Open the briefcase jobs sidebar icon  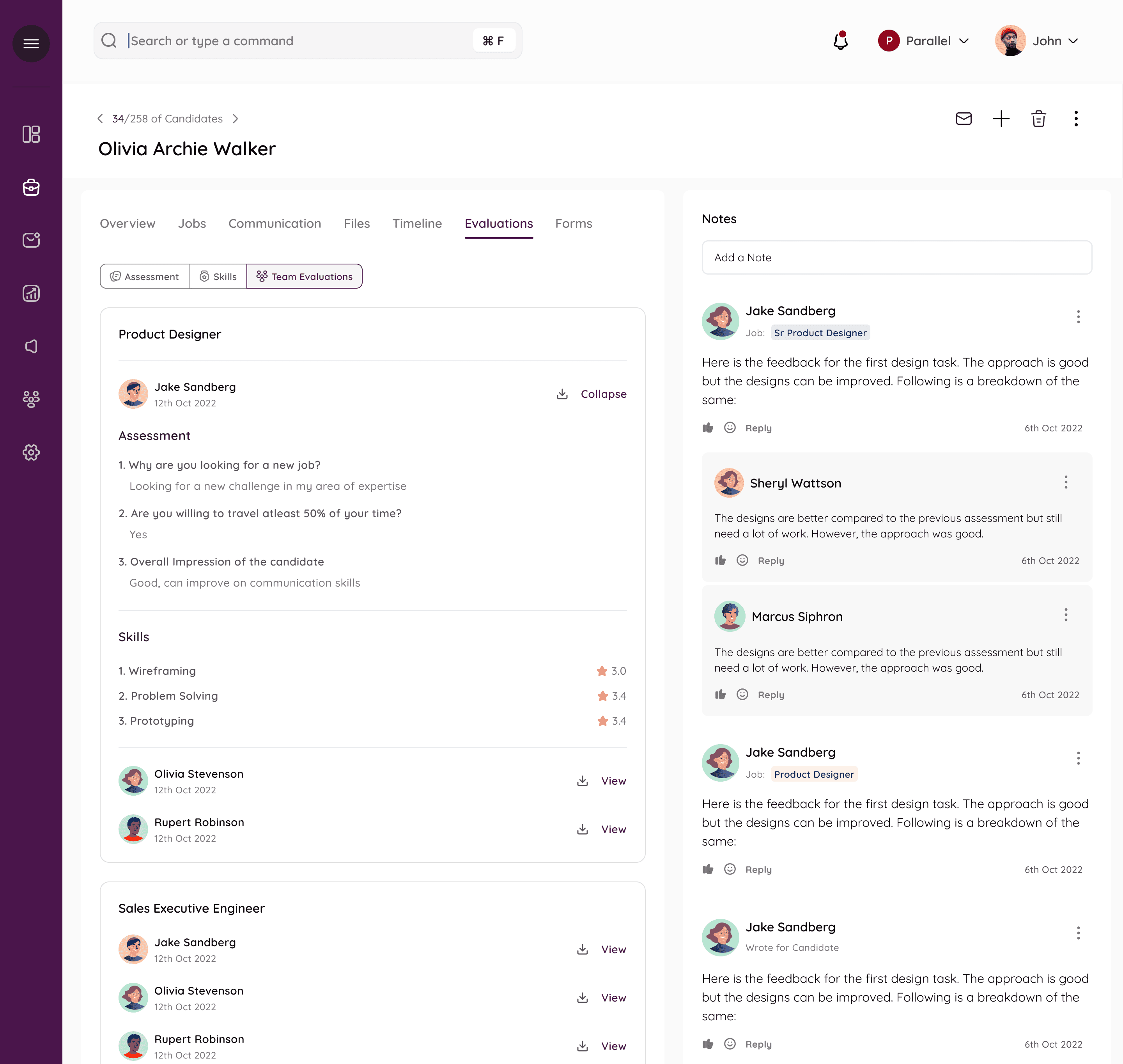click(x=31, y=187)
